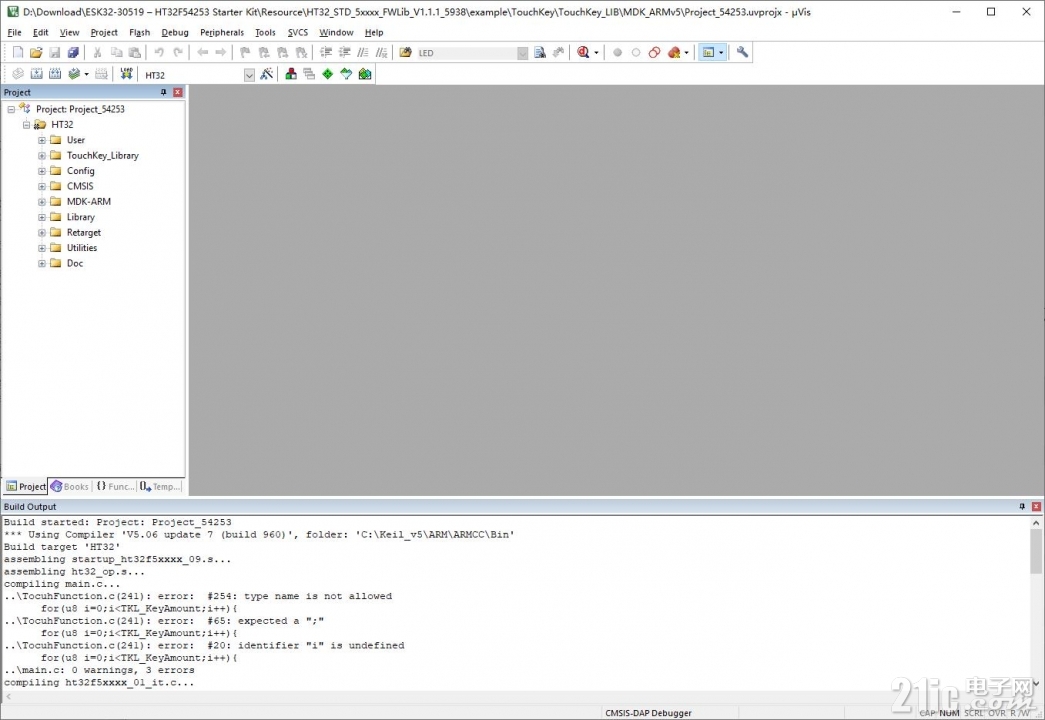Image resolution: width=1045 pixels, height=720 pixels.
Task: Expand the Config folder
Action: 42,171
